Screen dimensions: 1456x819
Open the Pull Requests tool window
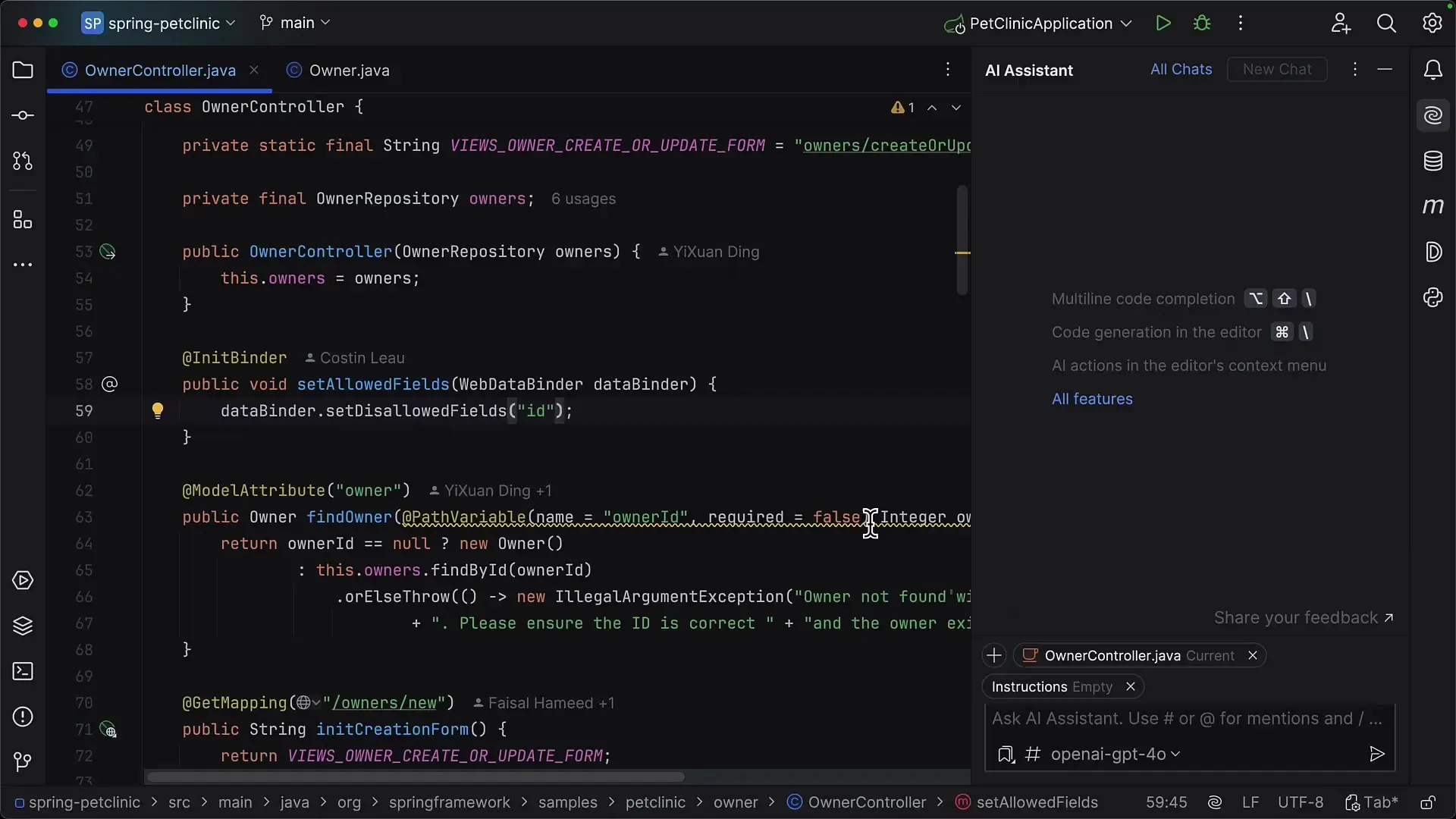click(x=23, y=161)
